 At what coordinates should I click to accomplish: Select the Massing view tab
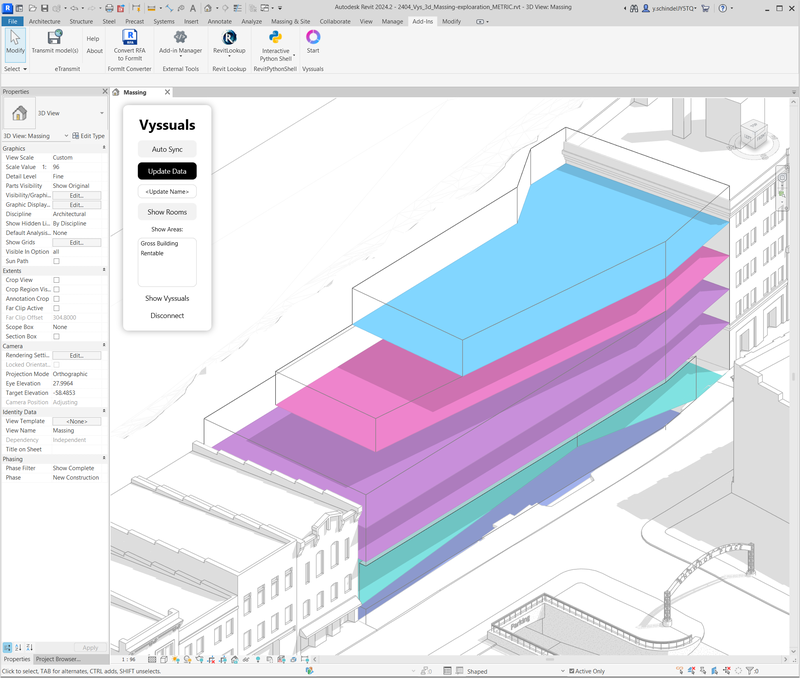pyautogui.click(x=135, y=92)
